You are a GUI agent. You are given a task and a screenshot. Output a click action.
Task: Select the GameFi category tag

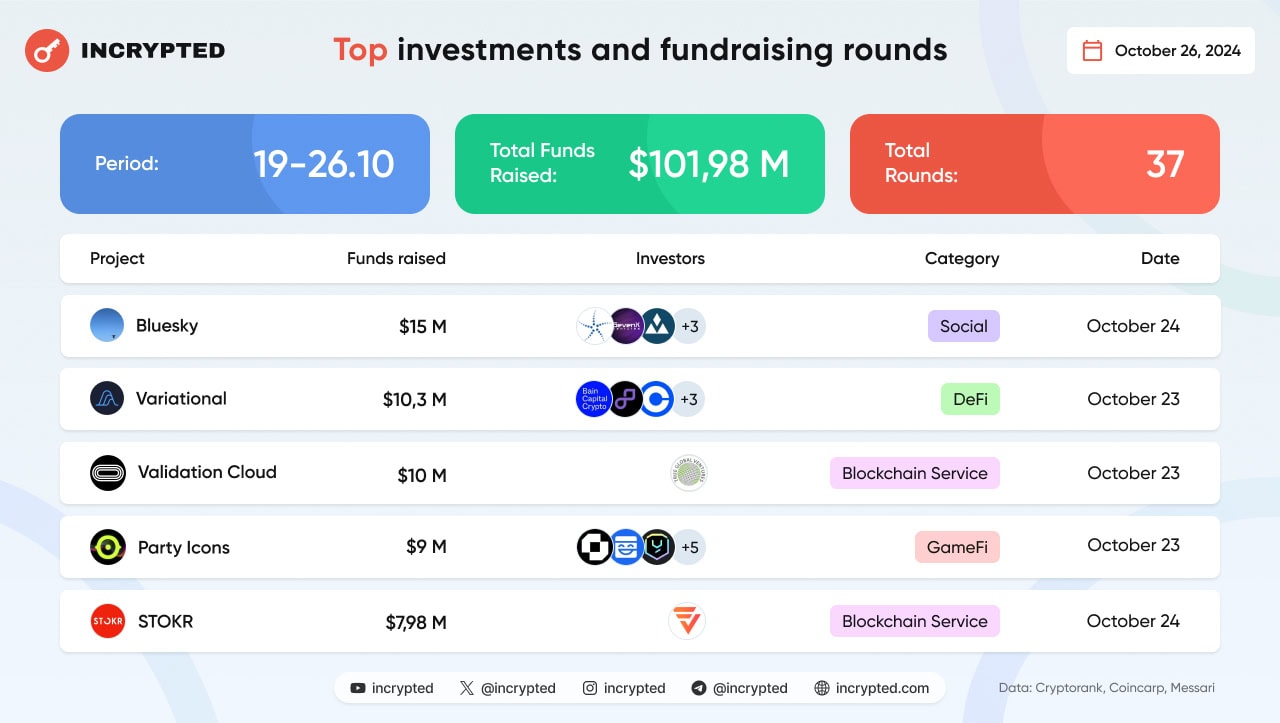[x=957, y=547]
